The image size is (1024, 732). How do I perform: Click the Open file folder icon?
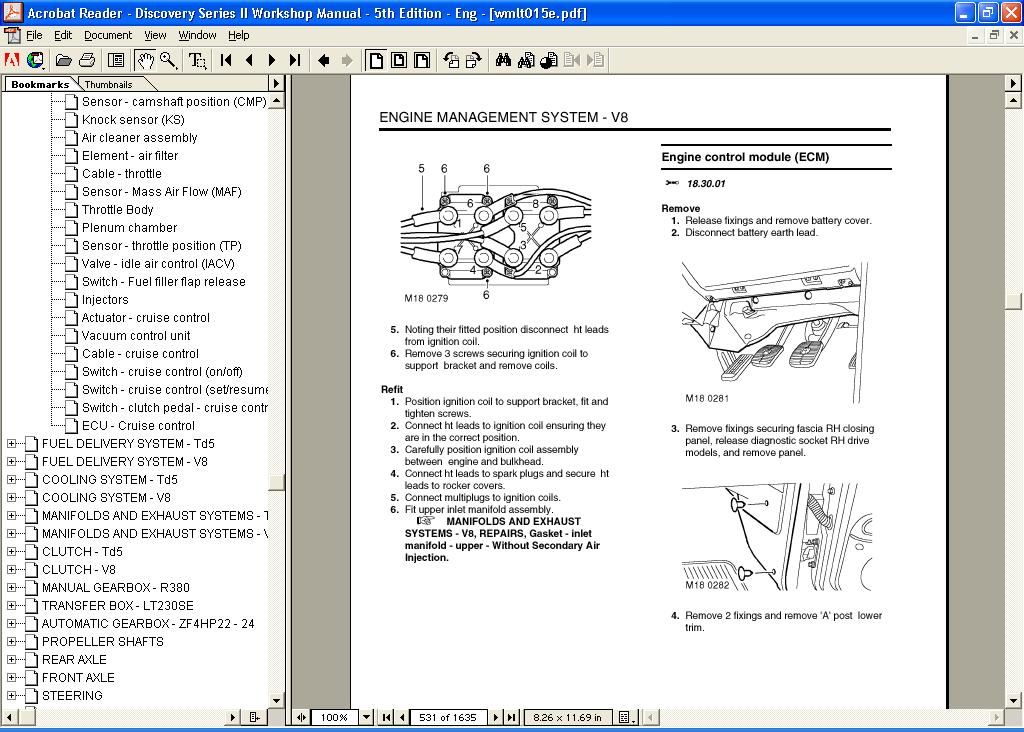click(63, 61)
